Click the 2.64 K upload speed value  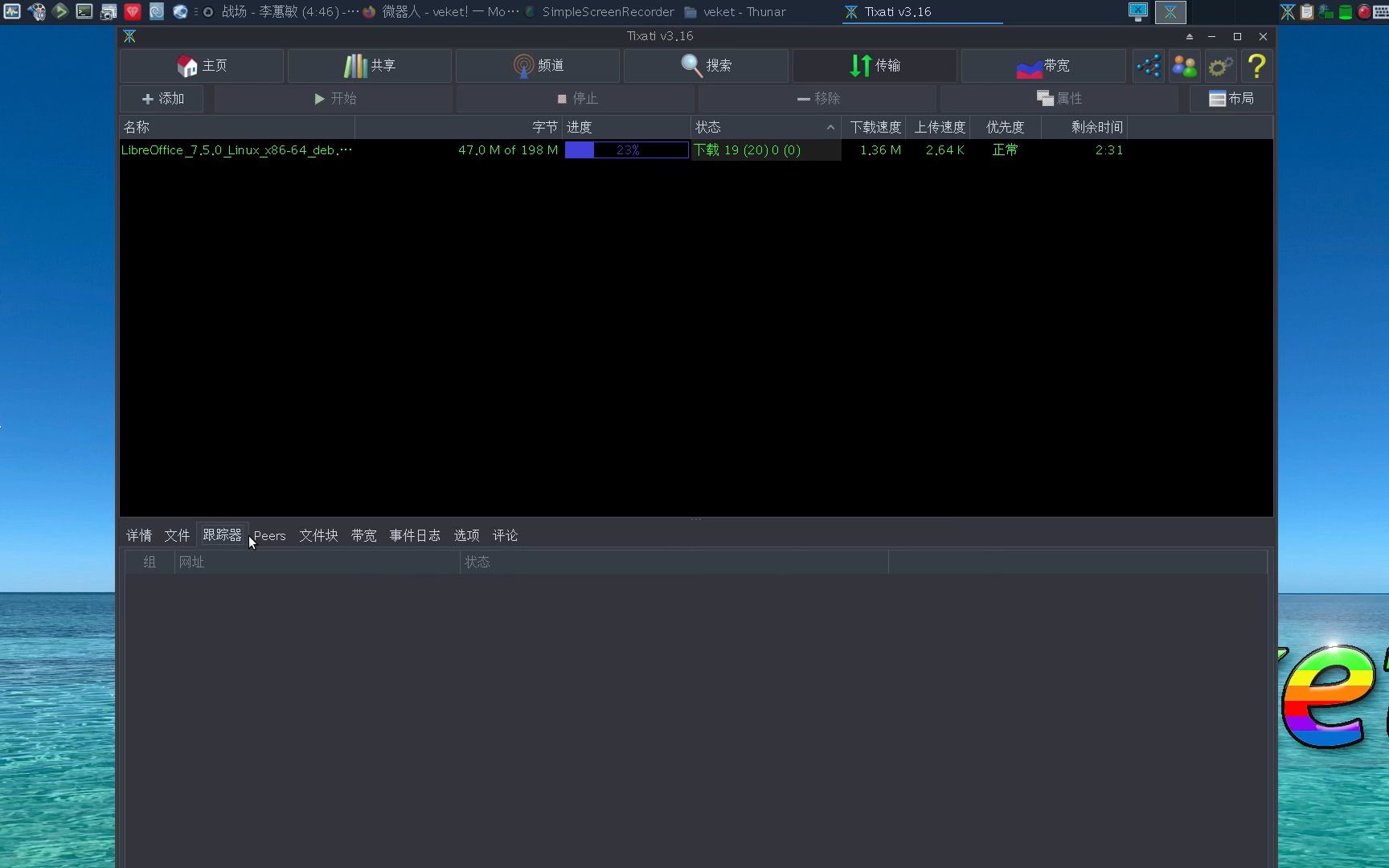click(944, 150)
